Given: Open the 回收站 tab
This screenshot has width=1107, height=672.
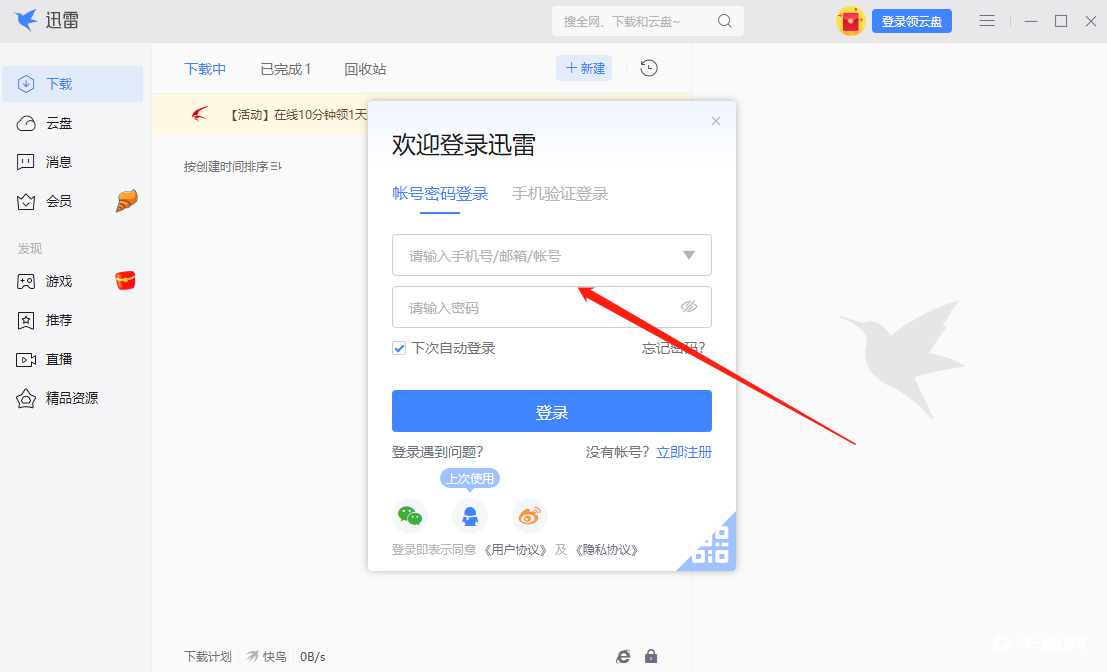Looking at the screenshot, I should point(364,68).
